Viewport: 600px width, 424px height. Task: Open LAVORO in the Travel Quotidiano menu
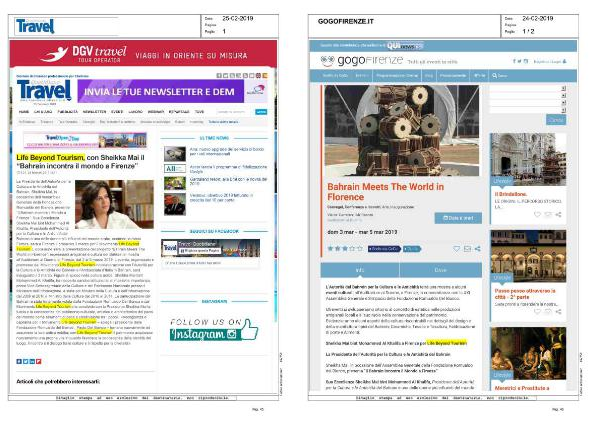(135, 112)
